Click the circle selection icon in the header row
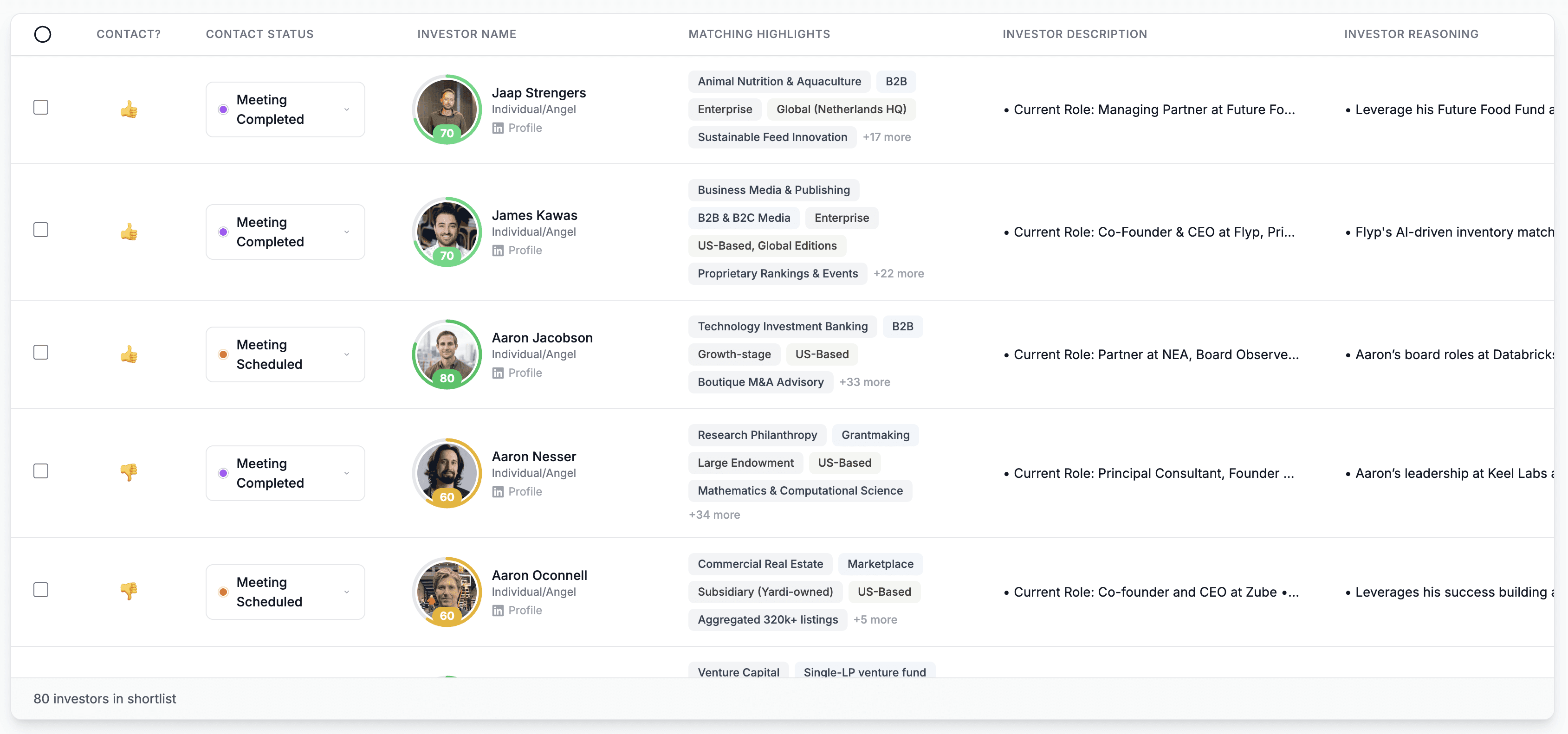Image resolution: width=1568 pixels, height=734 pixels. click(43, 34)
